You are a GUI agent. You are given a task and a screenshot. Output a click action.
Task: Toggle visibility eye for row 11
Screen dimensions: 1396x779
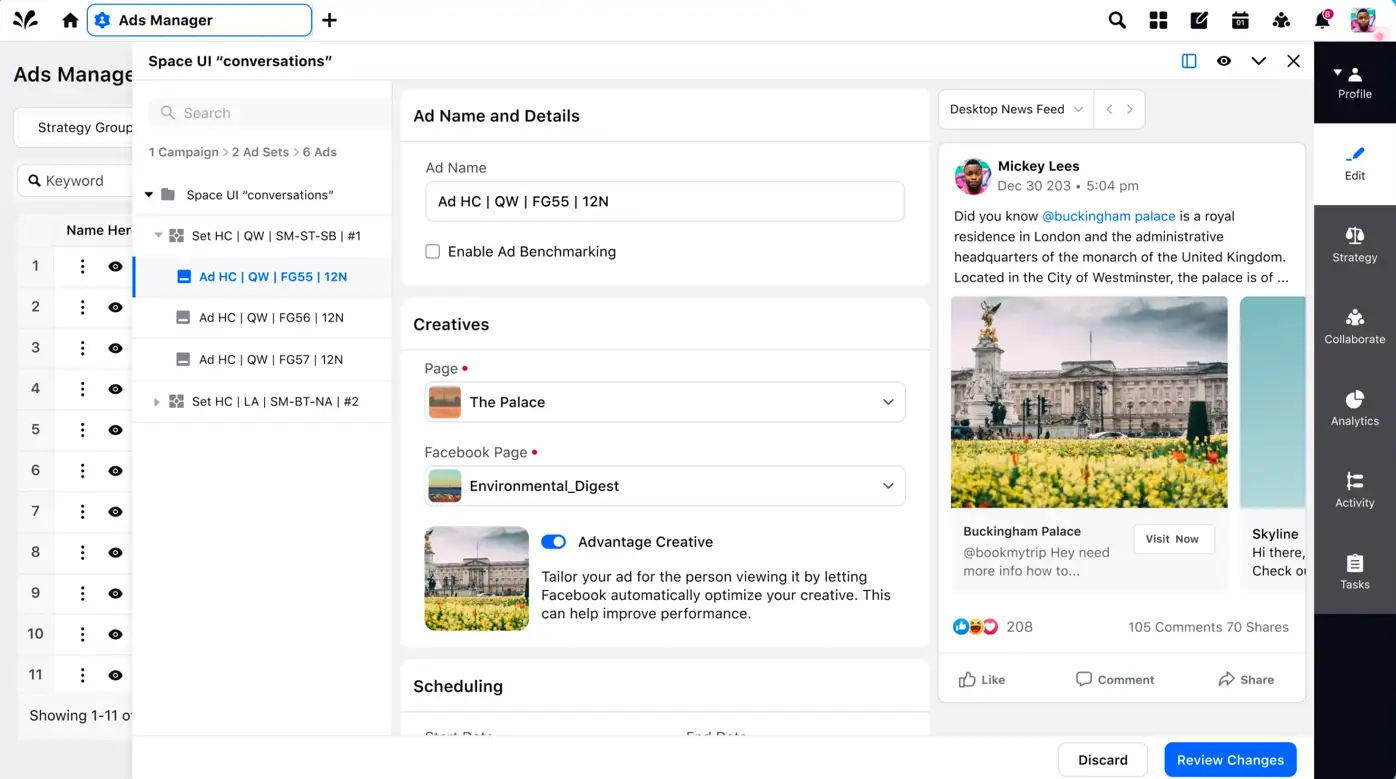tap(115, 676)
